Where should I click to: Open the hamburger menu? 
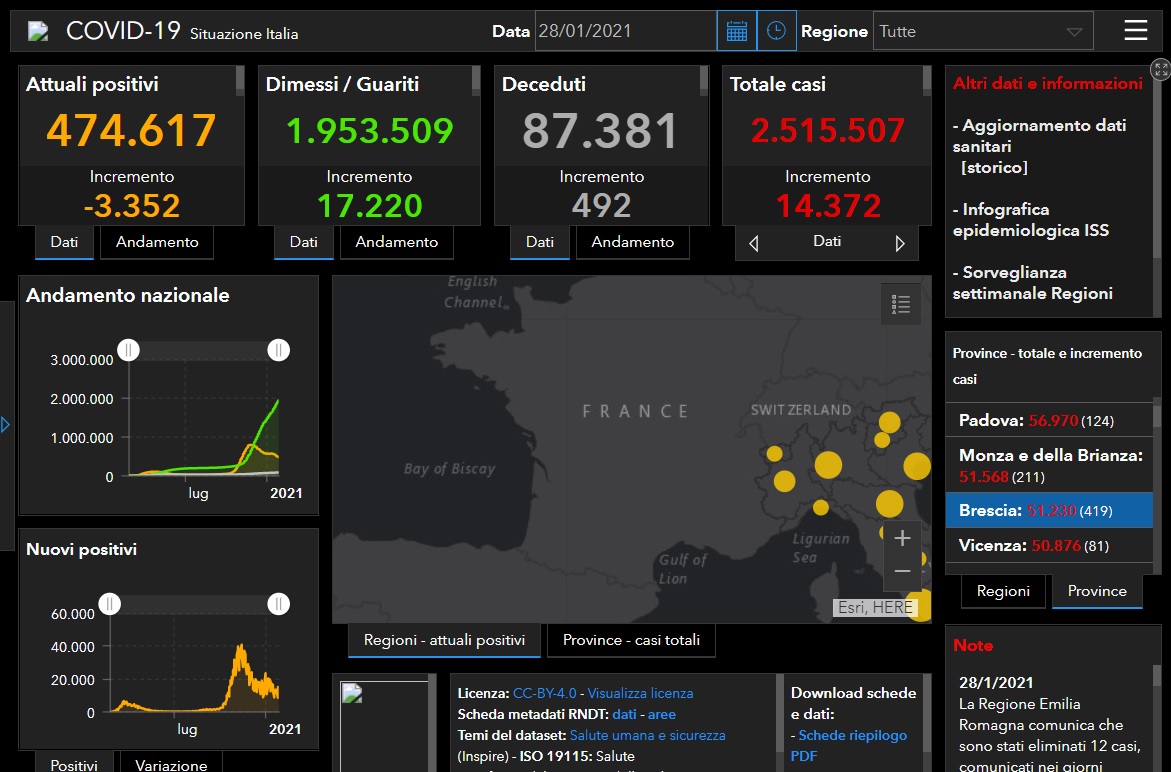1135,31
